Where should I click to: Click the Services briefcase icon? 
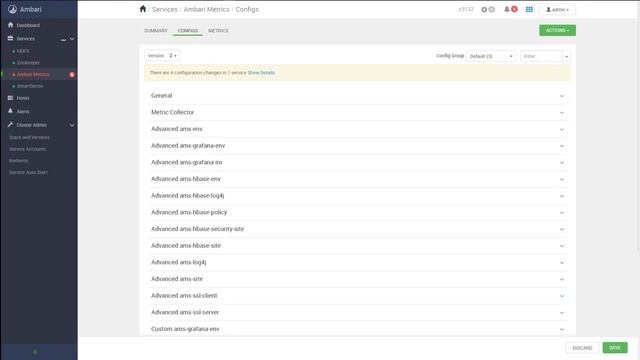pyautogui.click(x=11, y=38)
